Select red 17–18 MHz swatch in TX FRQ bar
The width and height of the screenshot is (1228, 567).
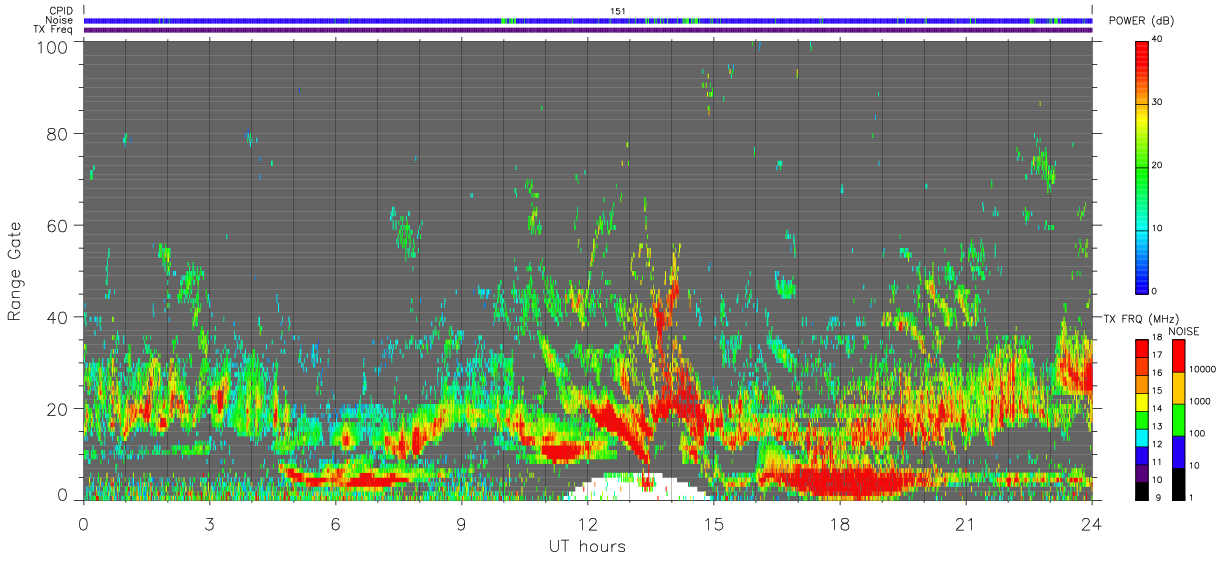1142,348
